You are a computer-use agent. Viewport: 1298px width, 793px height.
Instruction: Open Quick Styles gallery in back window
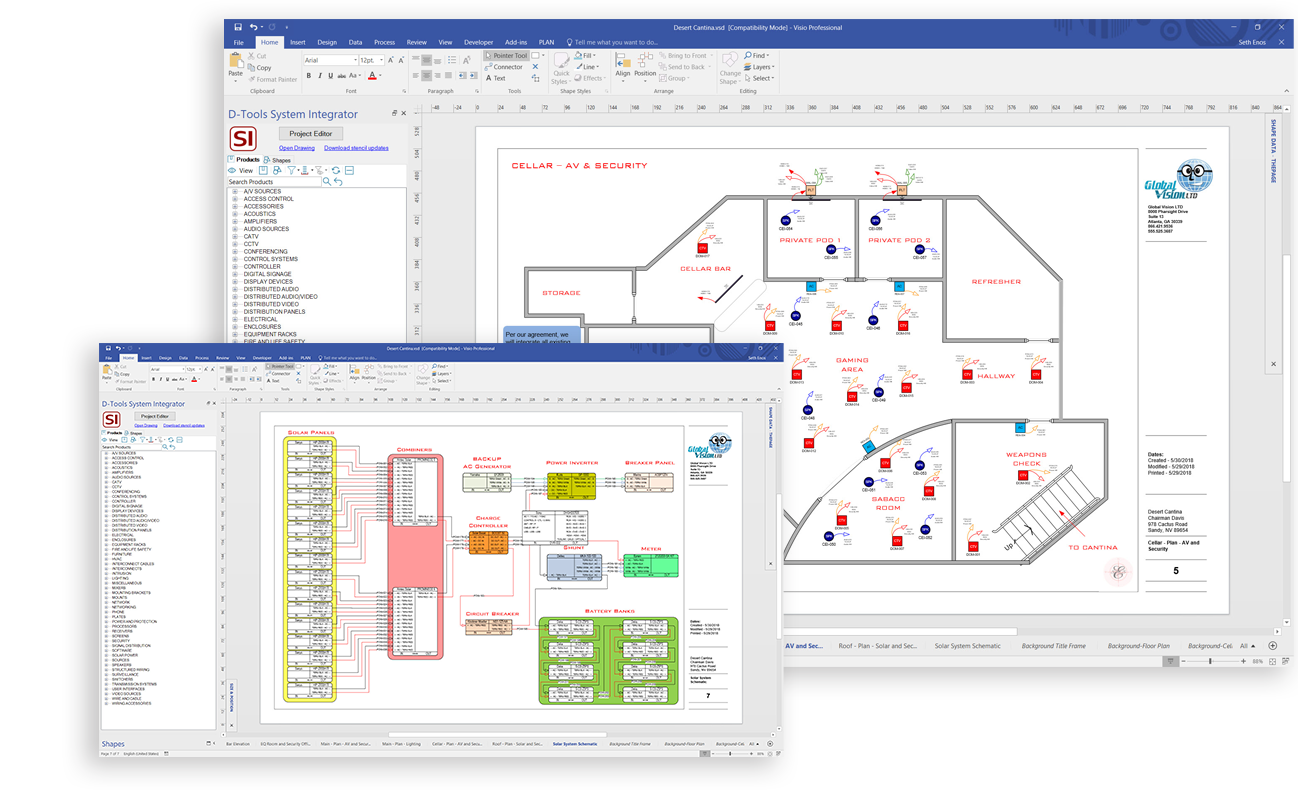[x=562, y=68]
